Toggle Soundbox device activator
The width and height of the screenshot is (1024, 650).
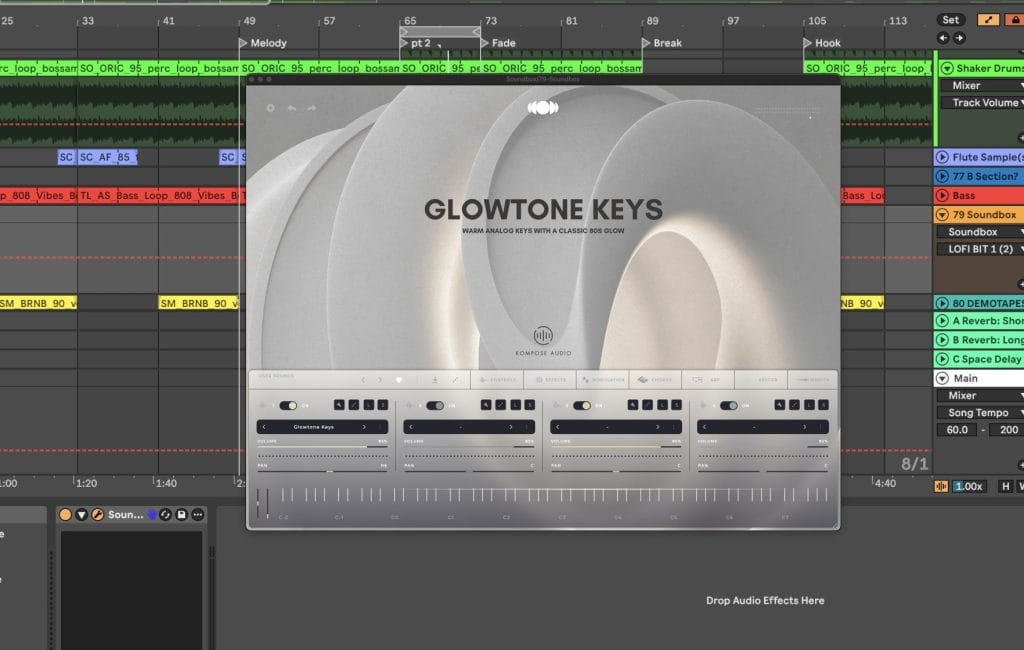tap(65, 515)
